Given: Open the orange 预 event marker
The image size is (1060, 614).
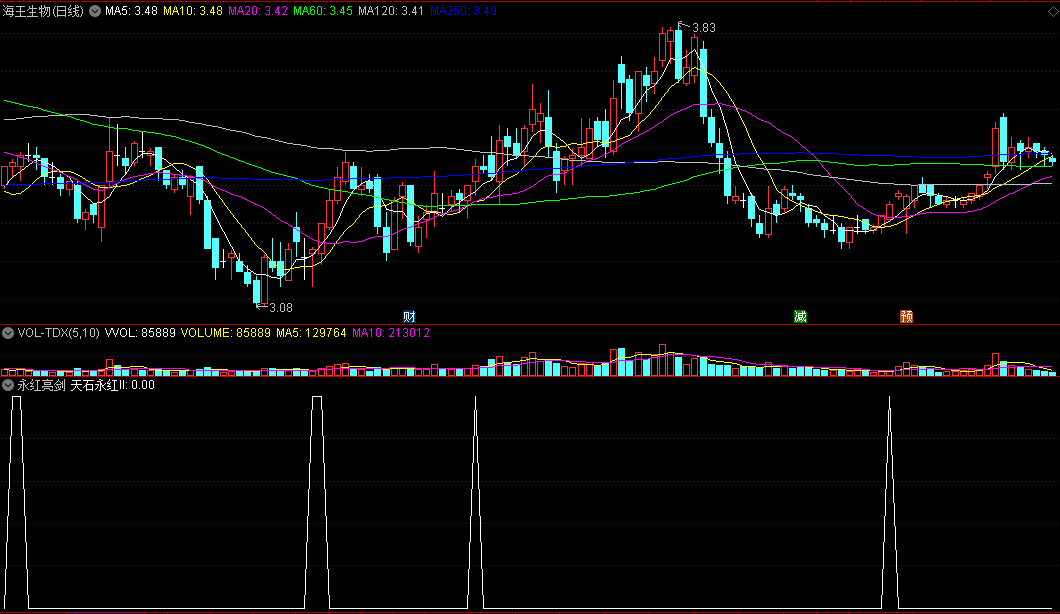Looking at the screenshot, I should 907,316.
